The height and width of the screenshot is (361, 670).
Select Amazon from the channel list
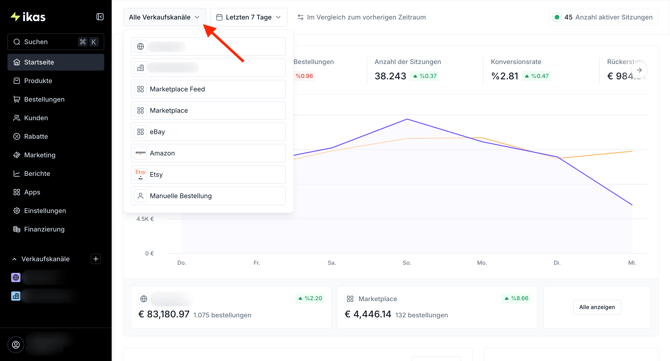pos(209,153)
